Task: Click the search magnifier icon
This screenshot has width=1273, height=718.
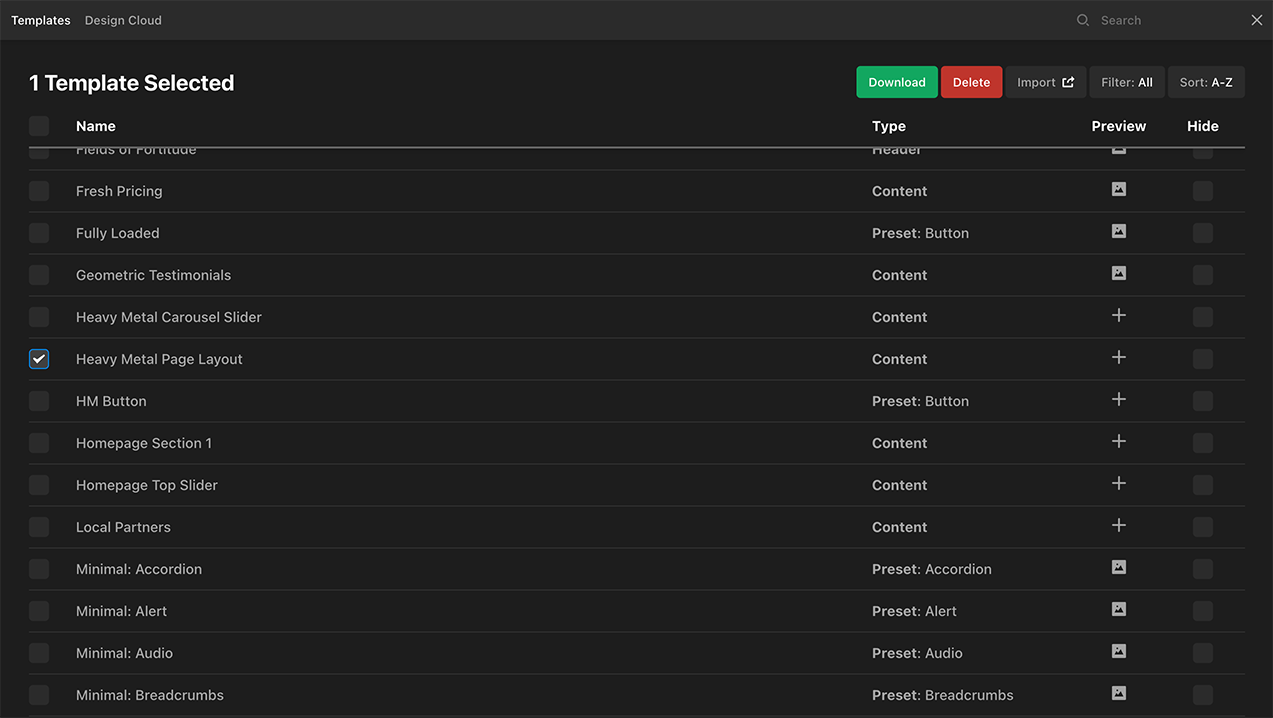Action: (1082, 20)
